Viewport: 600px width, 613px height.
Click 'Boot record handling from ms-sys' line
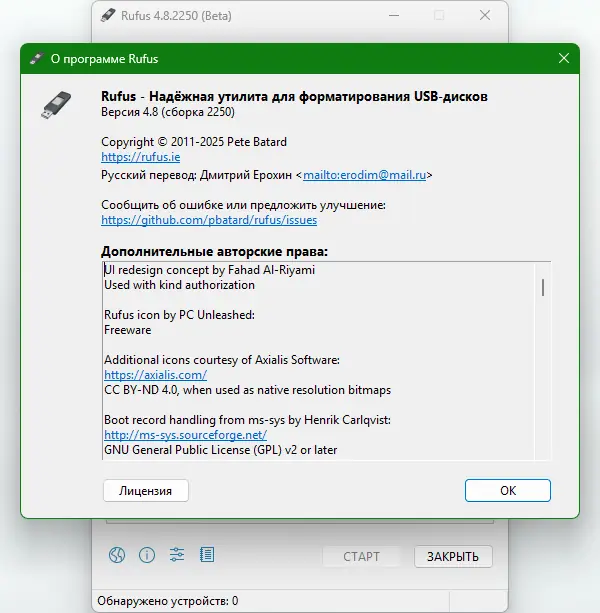pos(247,420)
